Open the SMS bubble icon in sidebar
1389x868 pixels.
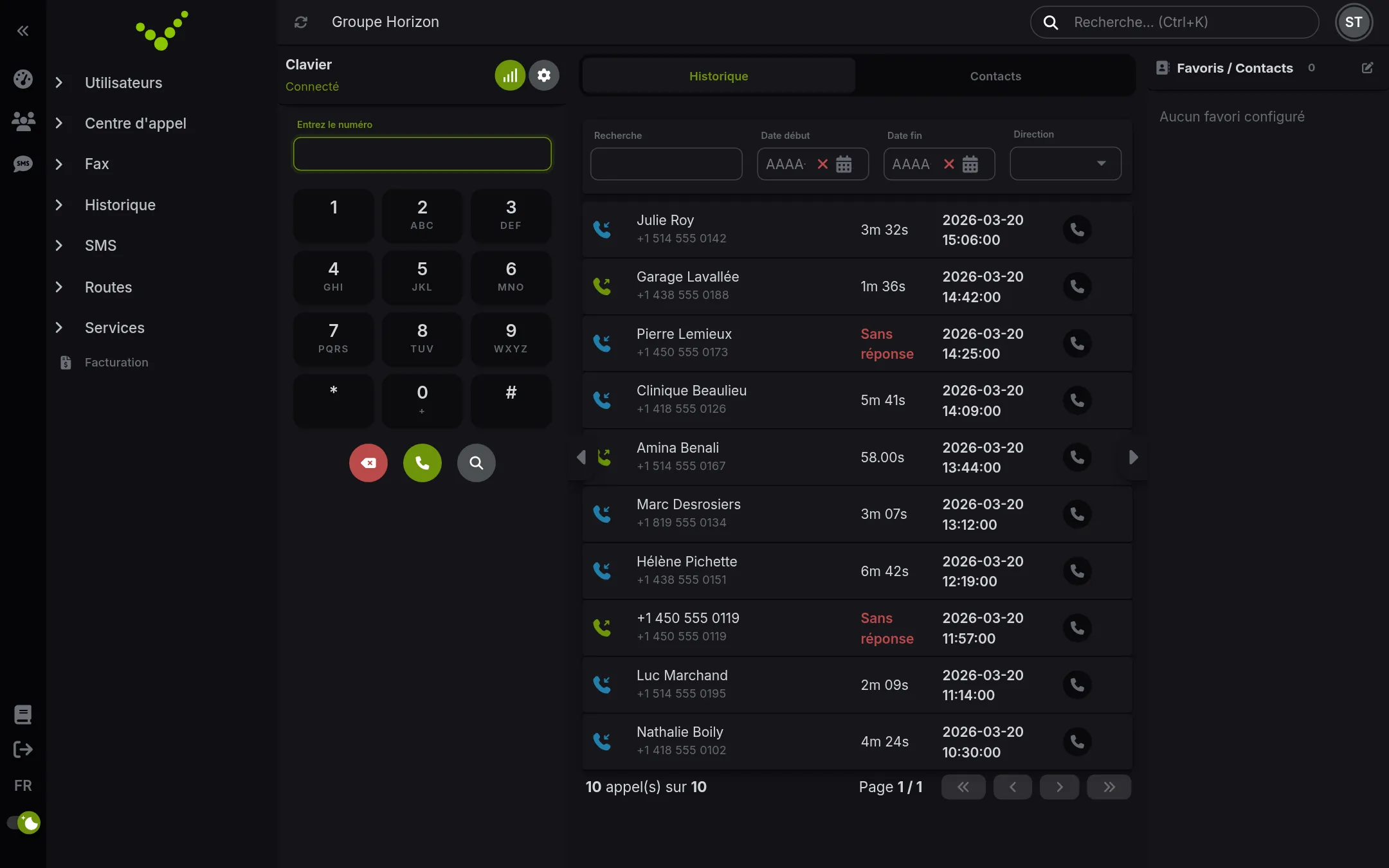[23, 164]
